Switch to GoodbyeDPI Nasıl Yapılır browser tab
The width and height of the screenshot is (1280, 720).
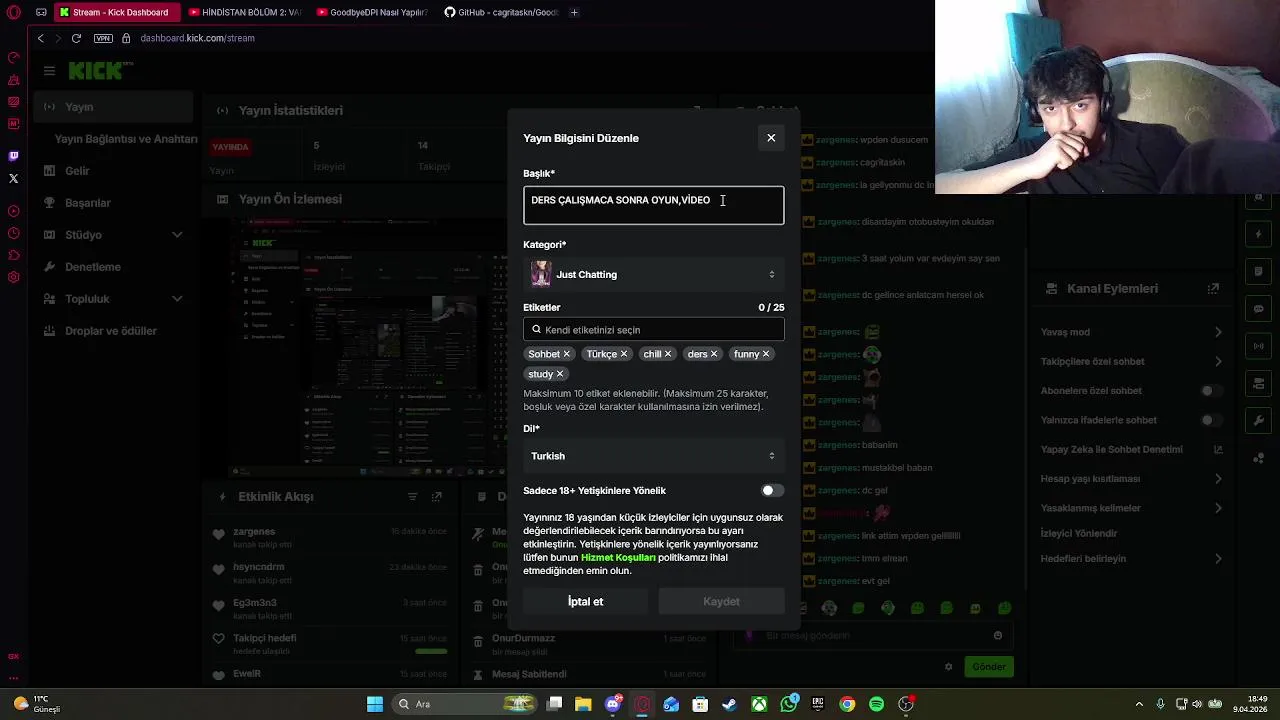pos(372,12)
